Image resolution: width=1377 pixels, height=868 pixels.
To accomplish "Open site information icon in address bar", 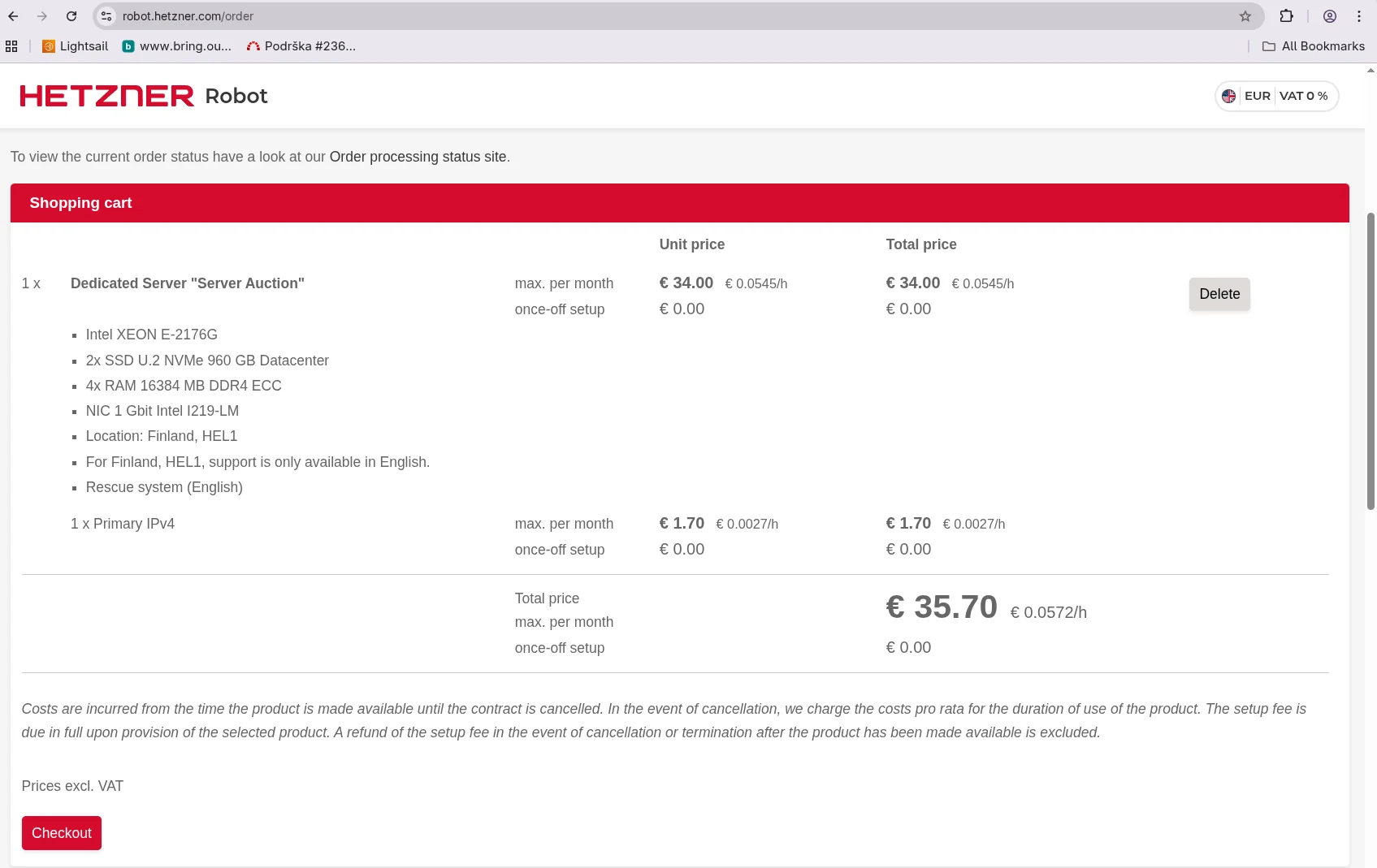I will (106, 16).
